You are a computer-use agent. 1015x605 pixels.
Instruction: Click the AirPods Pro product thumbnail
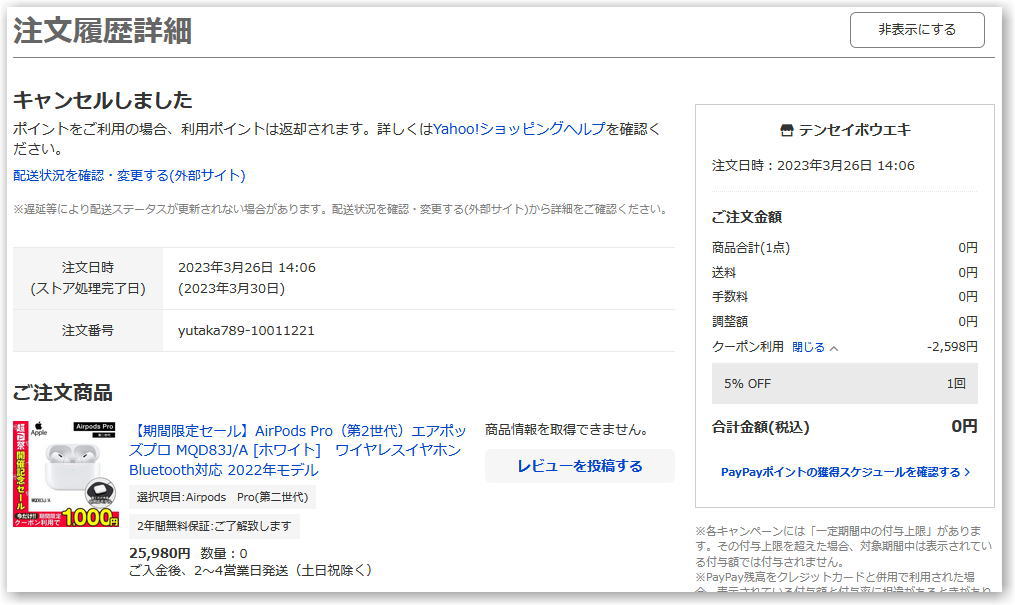tap(66, 474)
